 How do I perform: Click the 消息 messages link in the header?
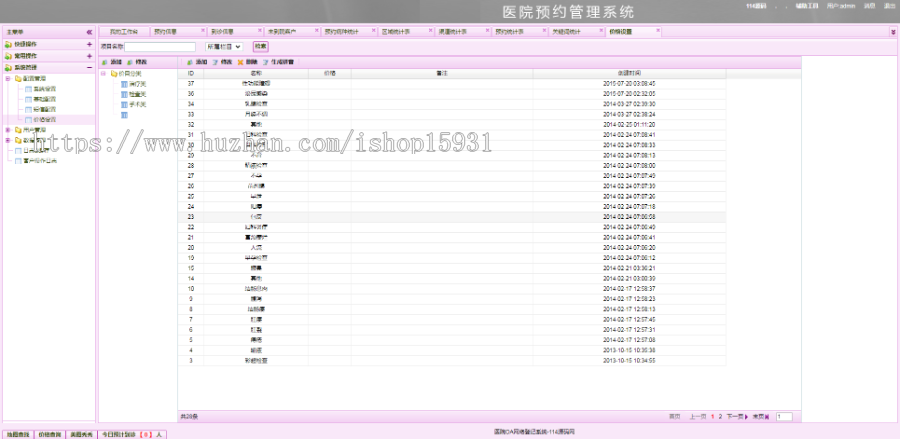[870, 6]
